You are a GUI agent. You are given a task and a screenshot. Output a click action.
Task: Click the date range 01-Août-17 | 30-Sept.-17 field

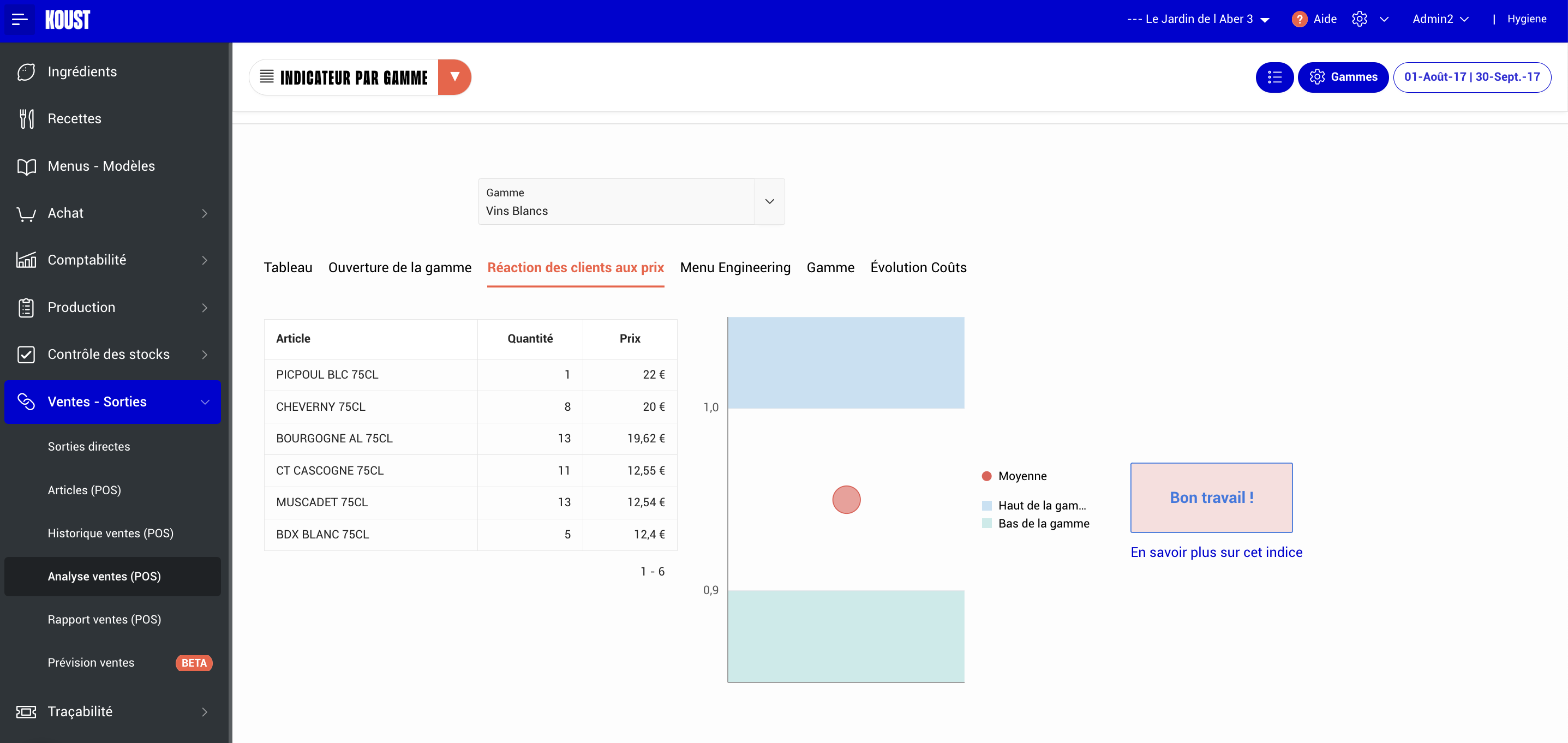point(1471,77)
